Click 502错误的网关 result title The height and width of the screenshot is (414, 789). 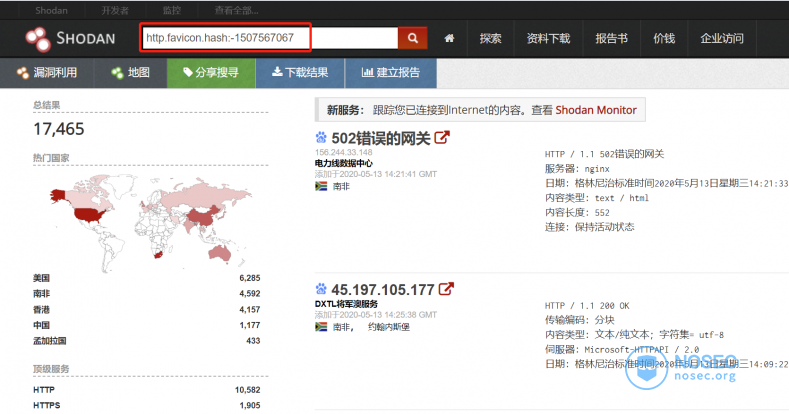point(381,138)
